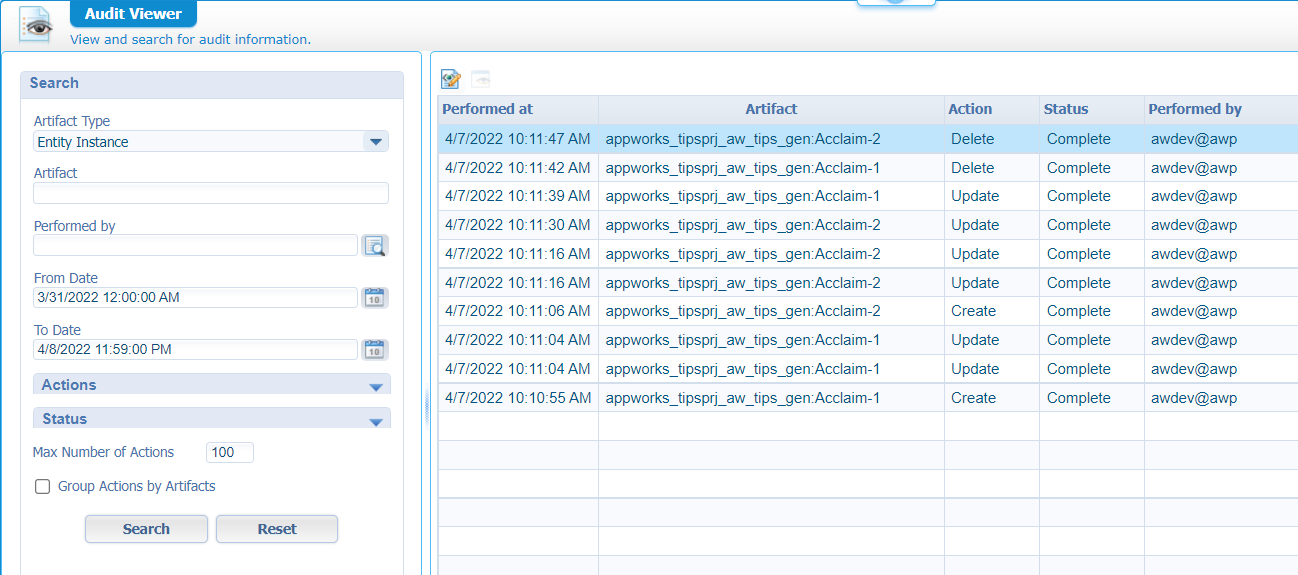Click the Update action at 10:11:39 AM
Image resolution: width=1298 pixels, height=575 pixels.
click(975, 196)
